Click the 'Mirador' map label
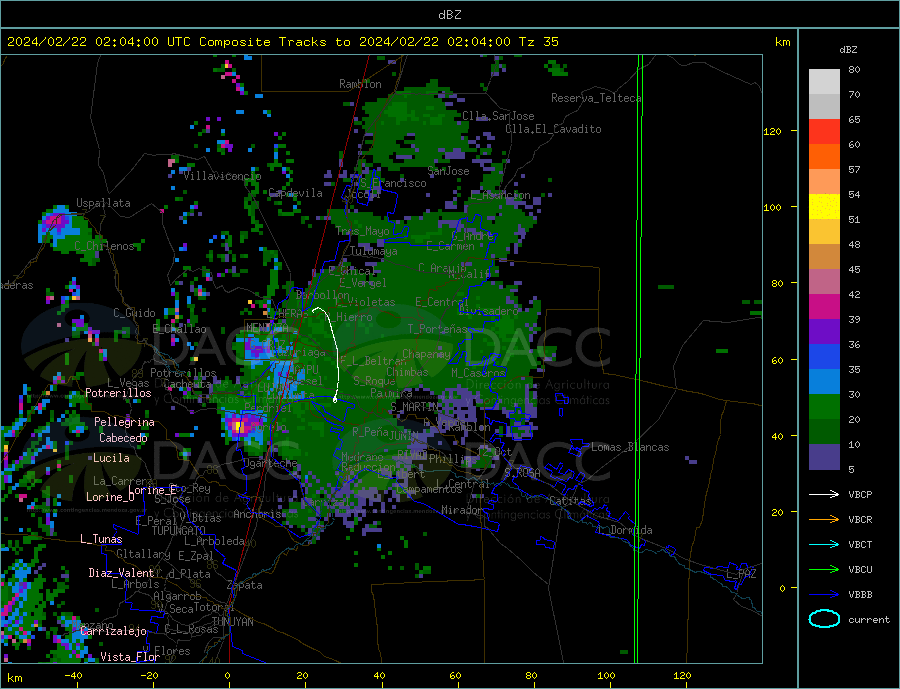Image resolution: width=900 pixels, height=689 pixels. (x=462, y=510)
